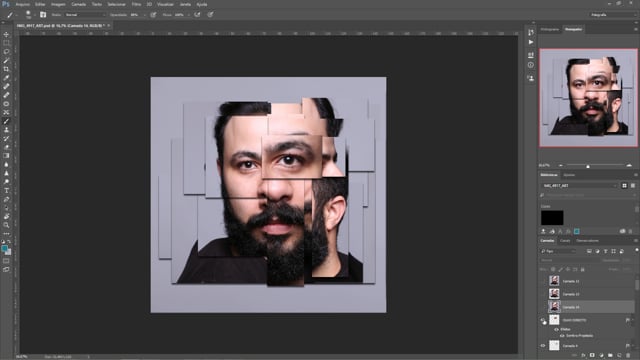Image resolution: width=640 pixels, height=360 pixels.
Task: Select the Hand tool
Action: coord(6,216)
